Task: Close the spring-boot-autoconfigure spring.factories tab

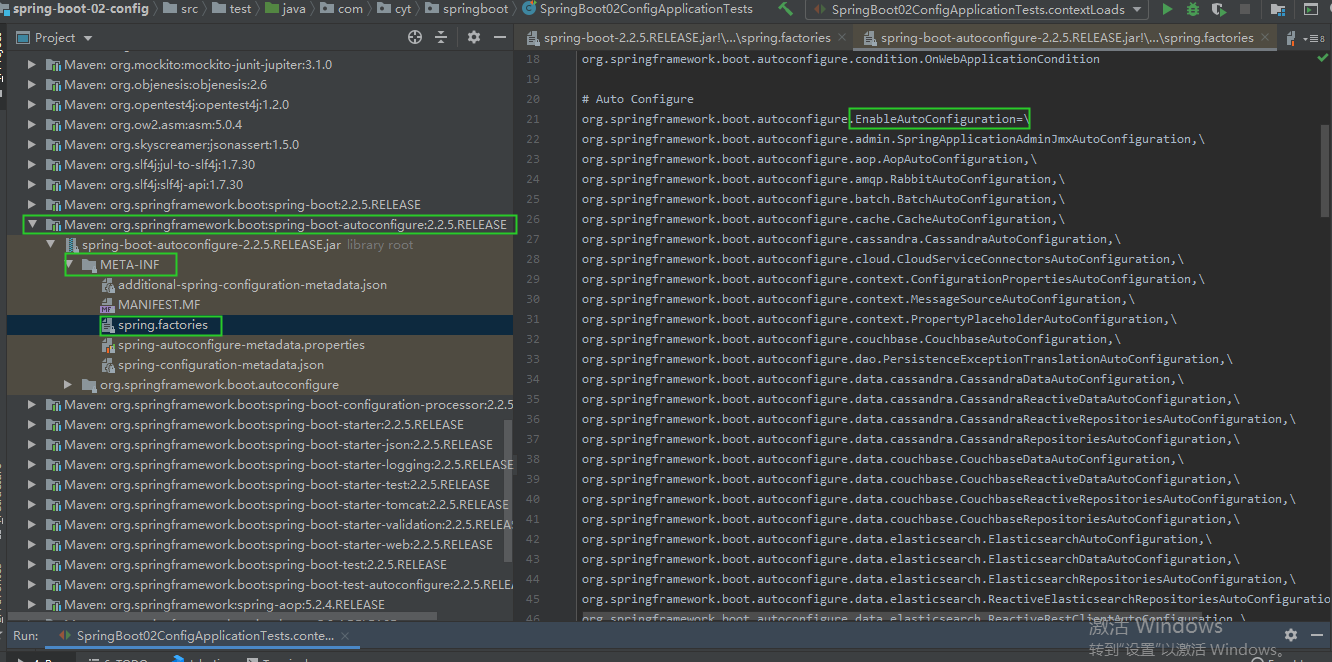Action: pyautogui.click(x=1263, y=38)
